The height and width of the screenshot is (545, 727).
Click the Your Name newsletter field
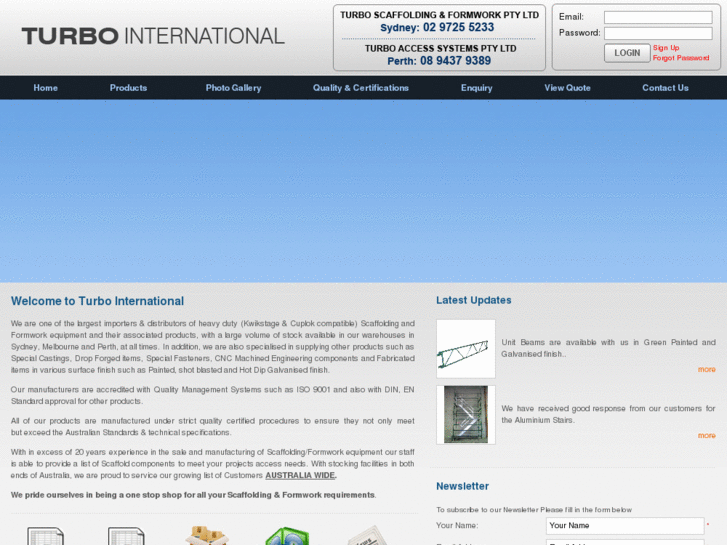click(x=625, y=526)
